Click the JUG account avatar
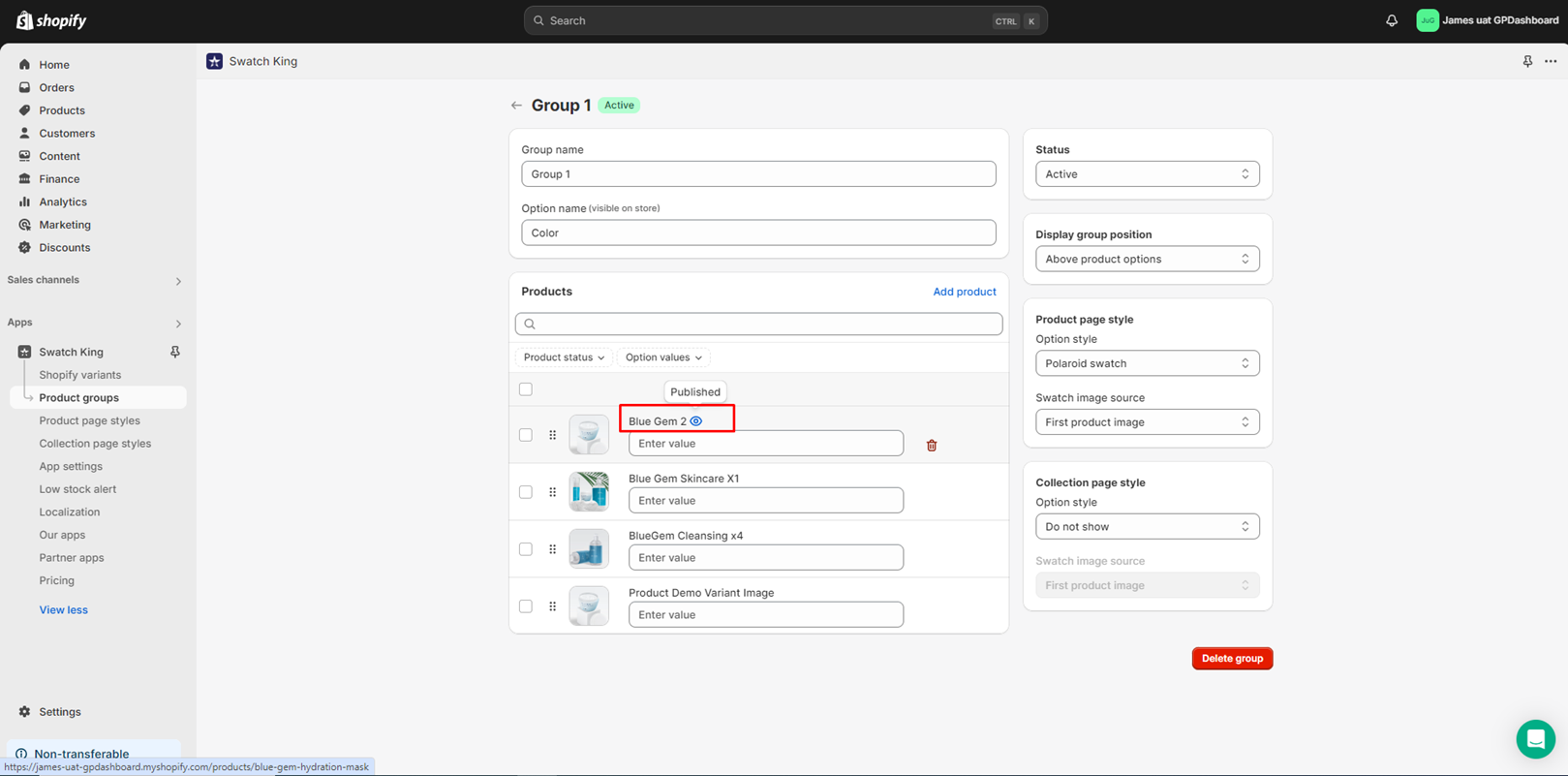The image size is (1568, 776). point(1428,20)
